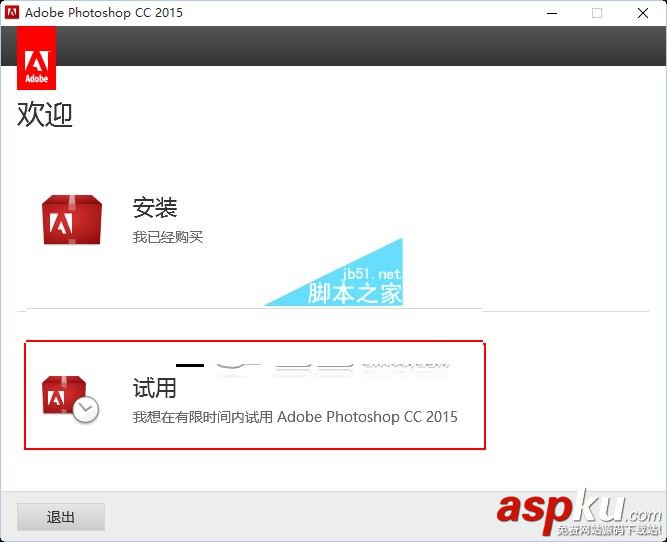This screenshot has height=542, width=667.
Task: Click the trial description mentioning Photoshop CC 2015
Action: tap(295, 416)
